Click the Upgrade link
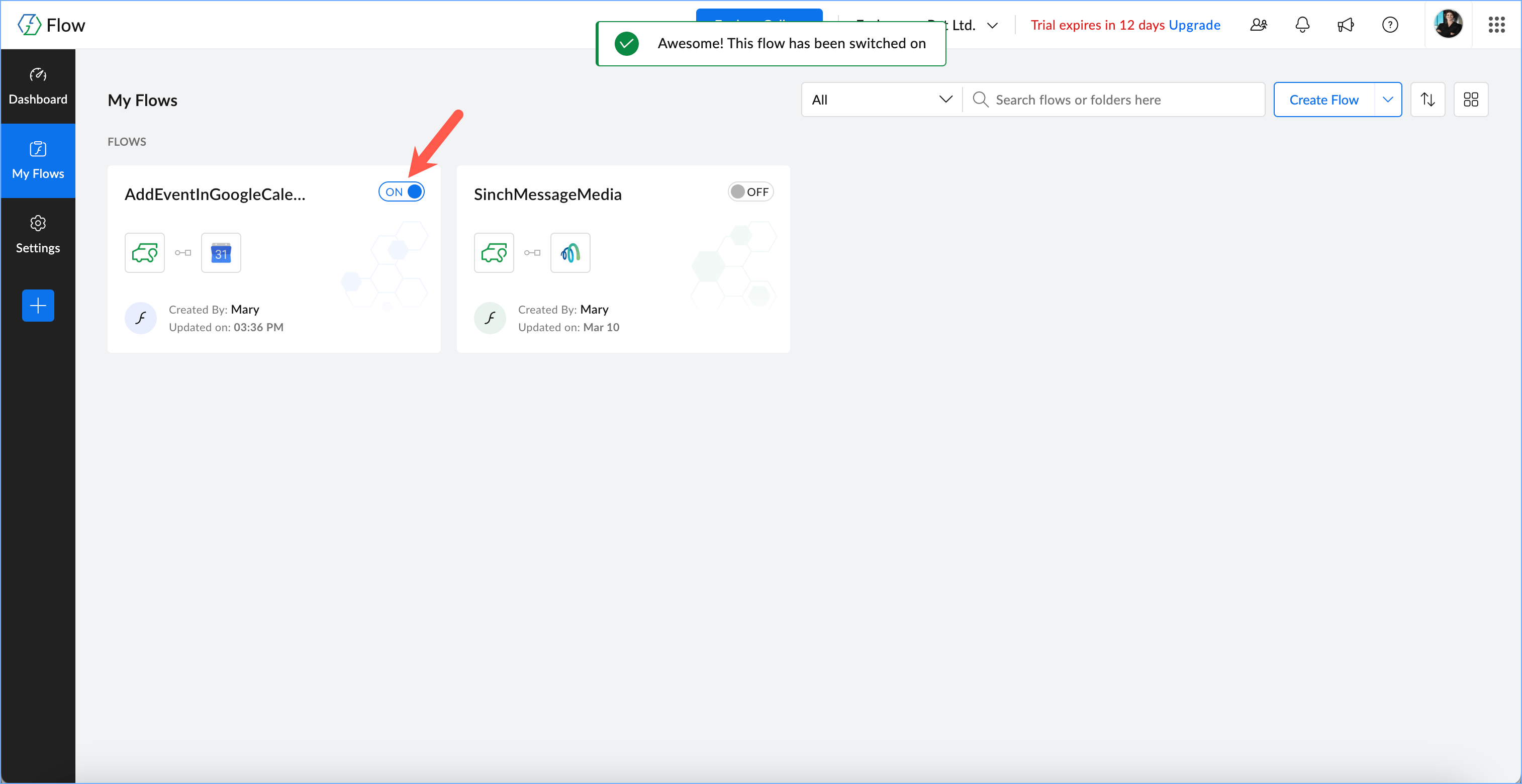Image resolution: width=1522 pixels, height=784 pixels. click(x=1194, y=25)
